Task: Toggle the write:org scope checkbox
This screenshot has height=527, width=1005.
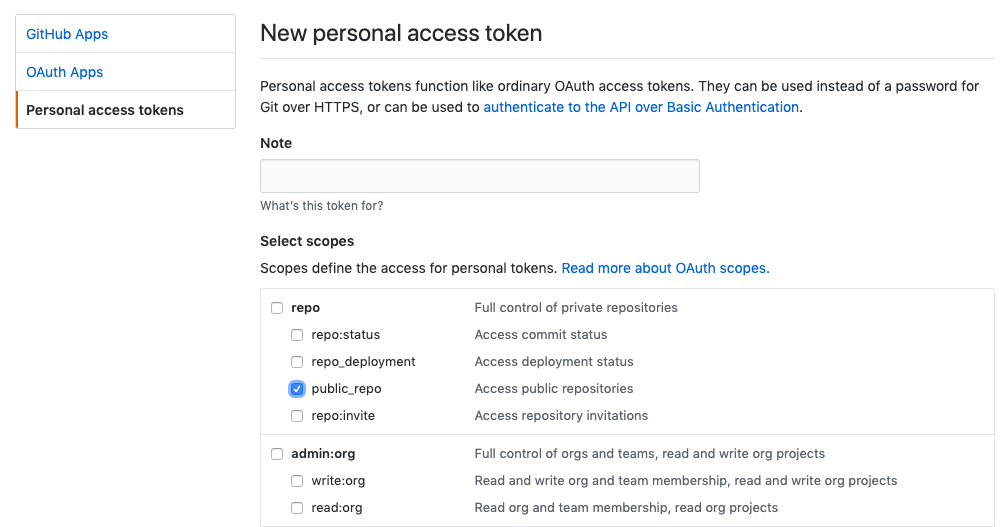Action: [297, 481]
